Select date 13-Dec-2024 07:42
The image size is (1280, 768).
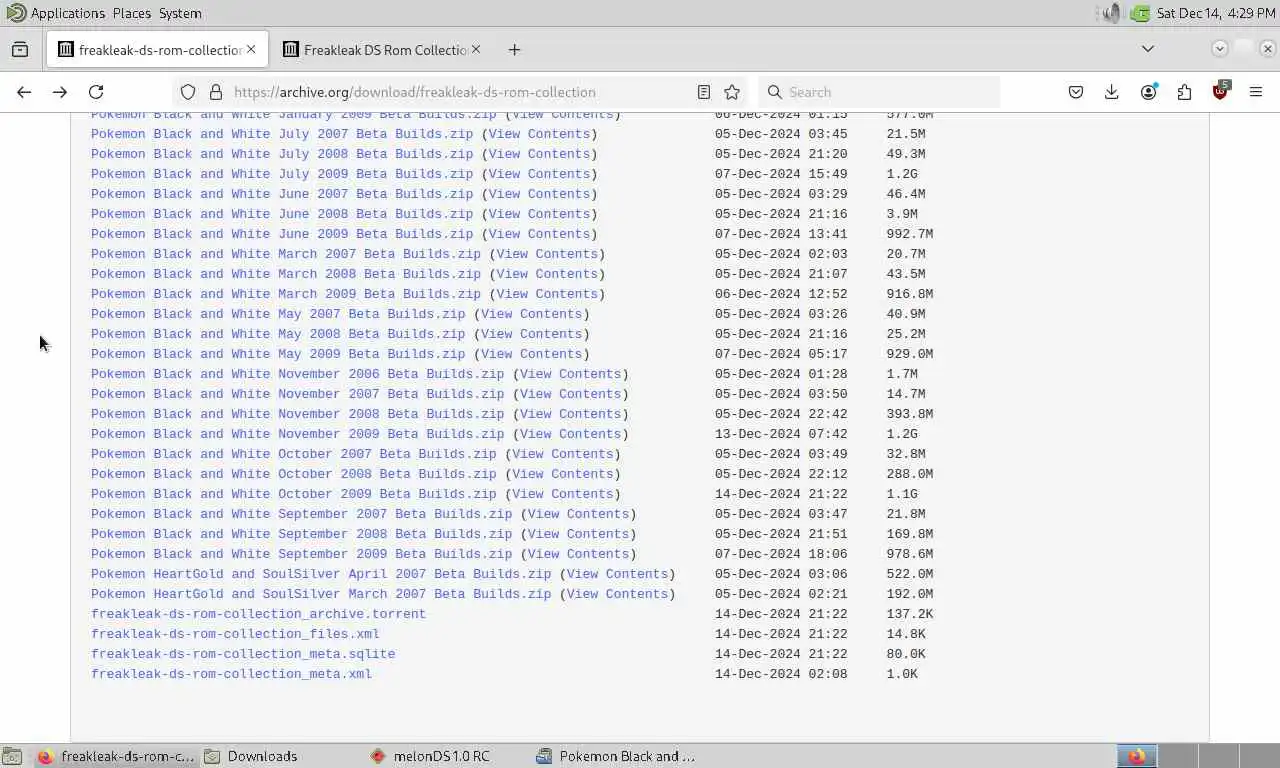(x=781, y=434)
